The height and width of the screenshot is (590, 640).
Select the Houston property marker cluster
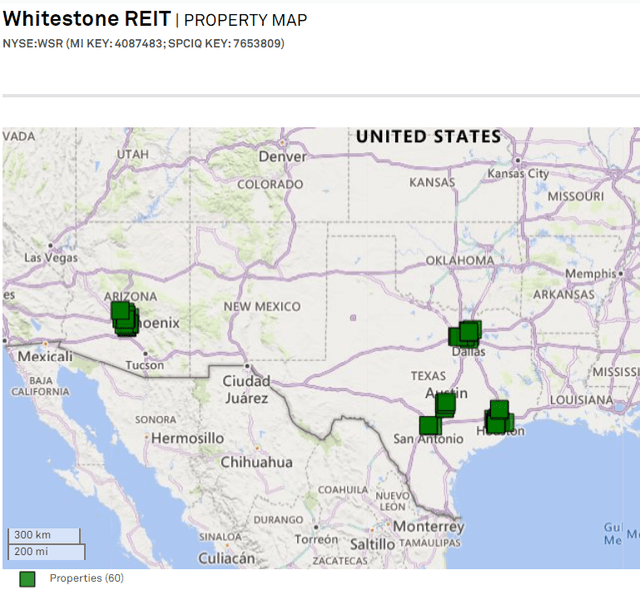point(499,417)
